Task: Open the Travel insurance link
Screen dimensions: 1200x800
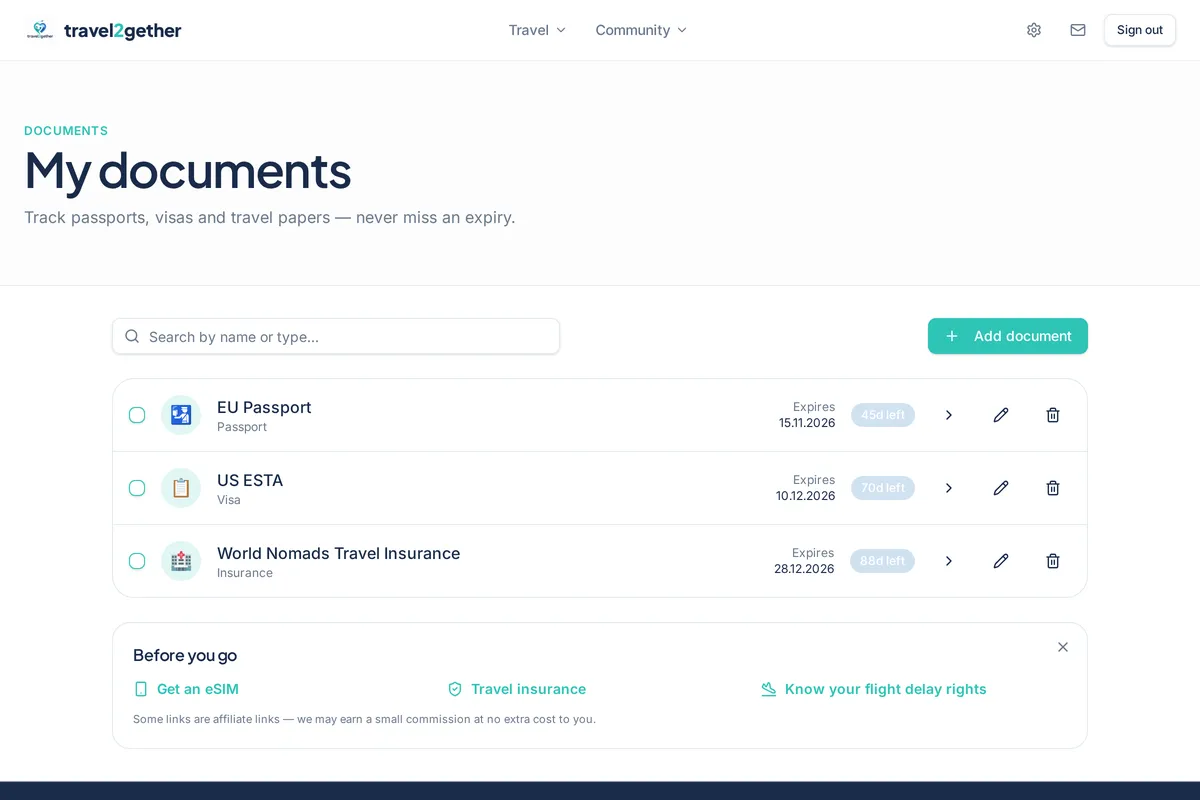Action: (x=517, y=689)
